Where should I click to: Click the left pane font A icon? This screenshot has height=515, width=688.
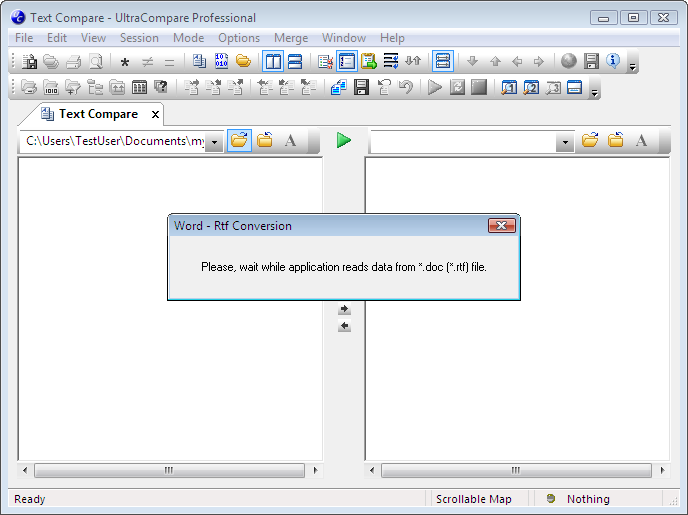(x=290, y=141)
